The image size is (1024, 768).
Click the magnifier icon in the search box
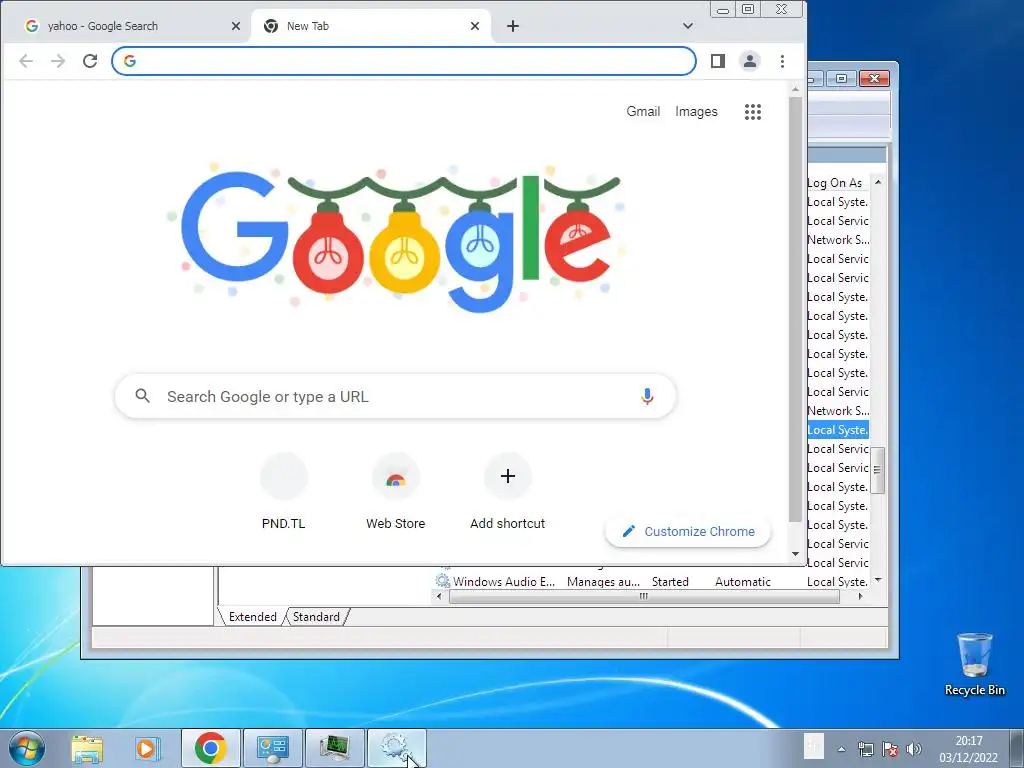click(142, 396)
